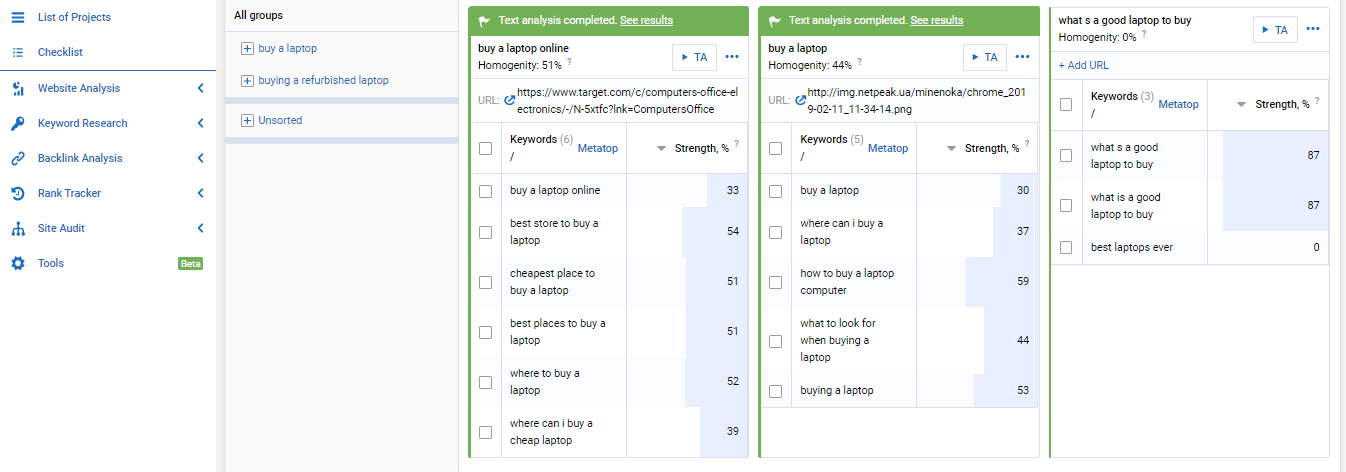This screenshot has height=472, width=1346.
Task: Expand the 'buy a laptop' group tree node
Action: point(247,48)
